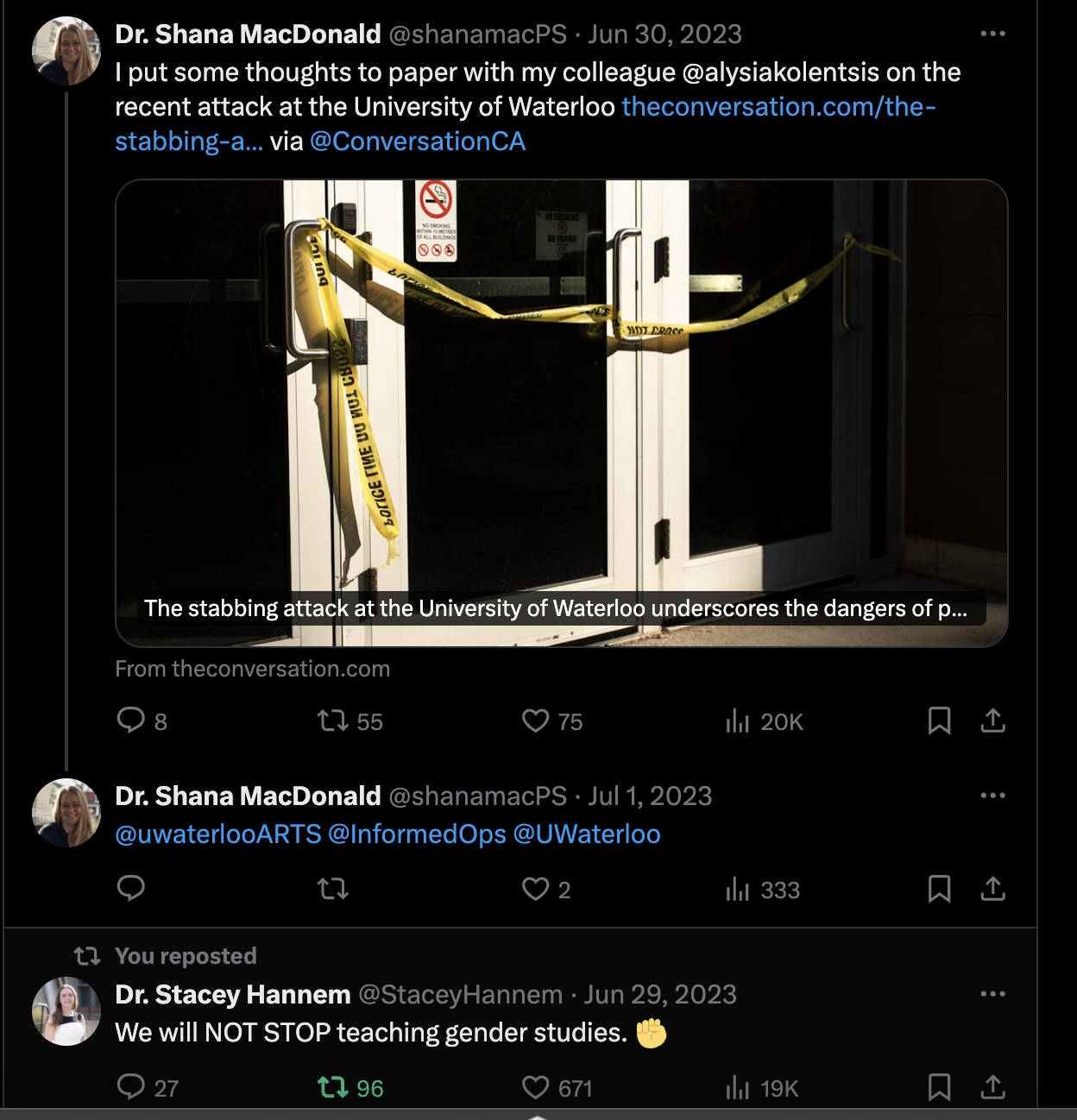Bookmark the Jun 30 Shana MacDonald tweet
The image size is (1077, 1120).
click(x=939, y=720)
